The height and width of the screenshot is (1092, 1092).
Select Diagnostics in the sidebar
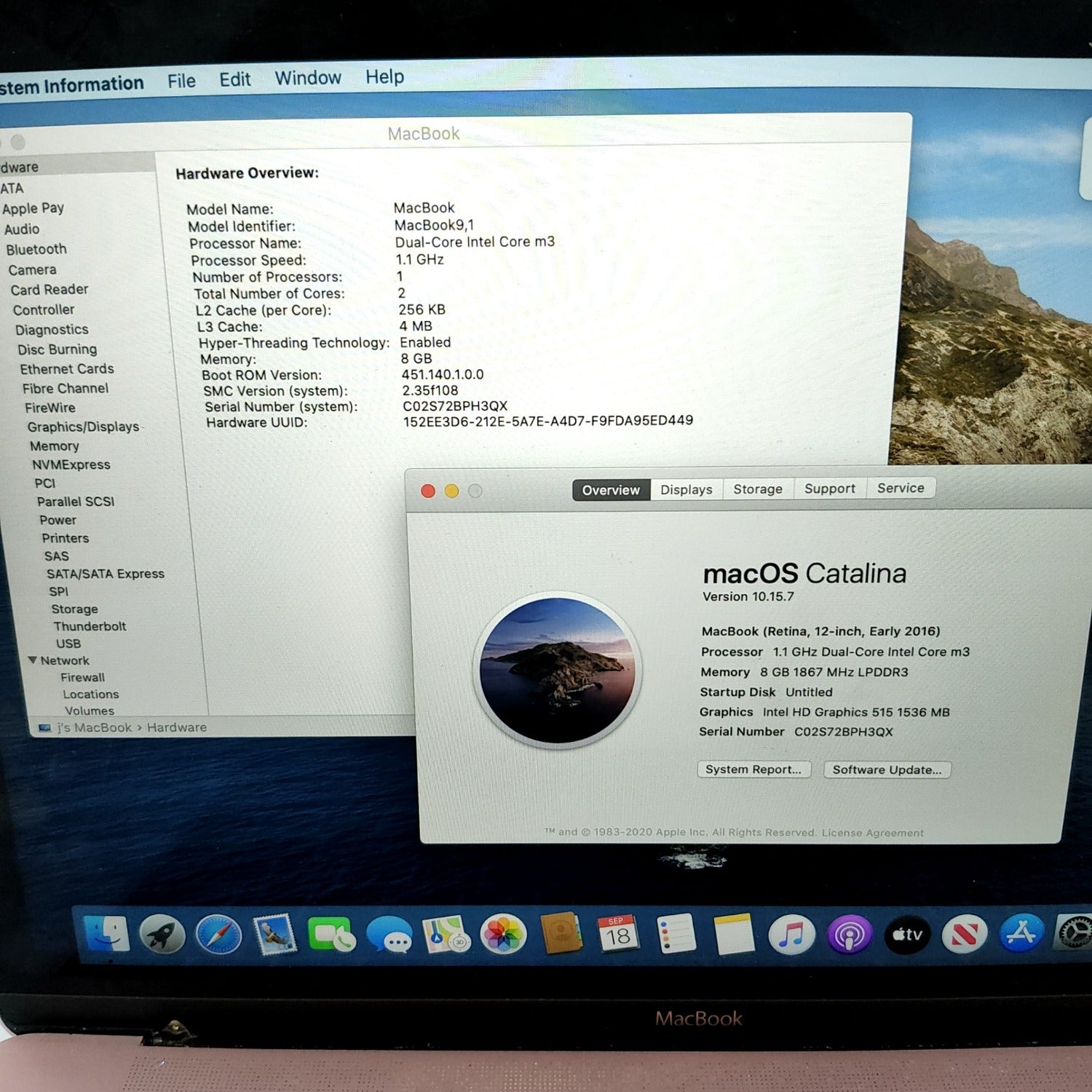tap(52, 330)
